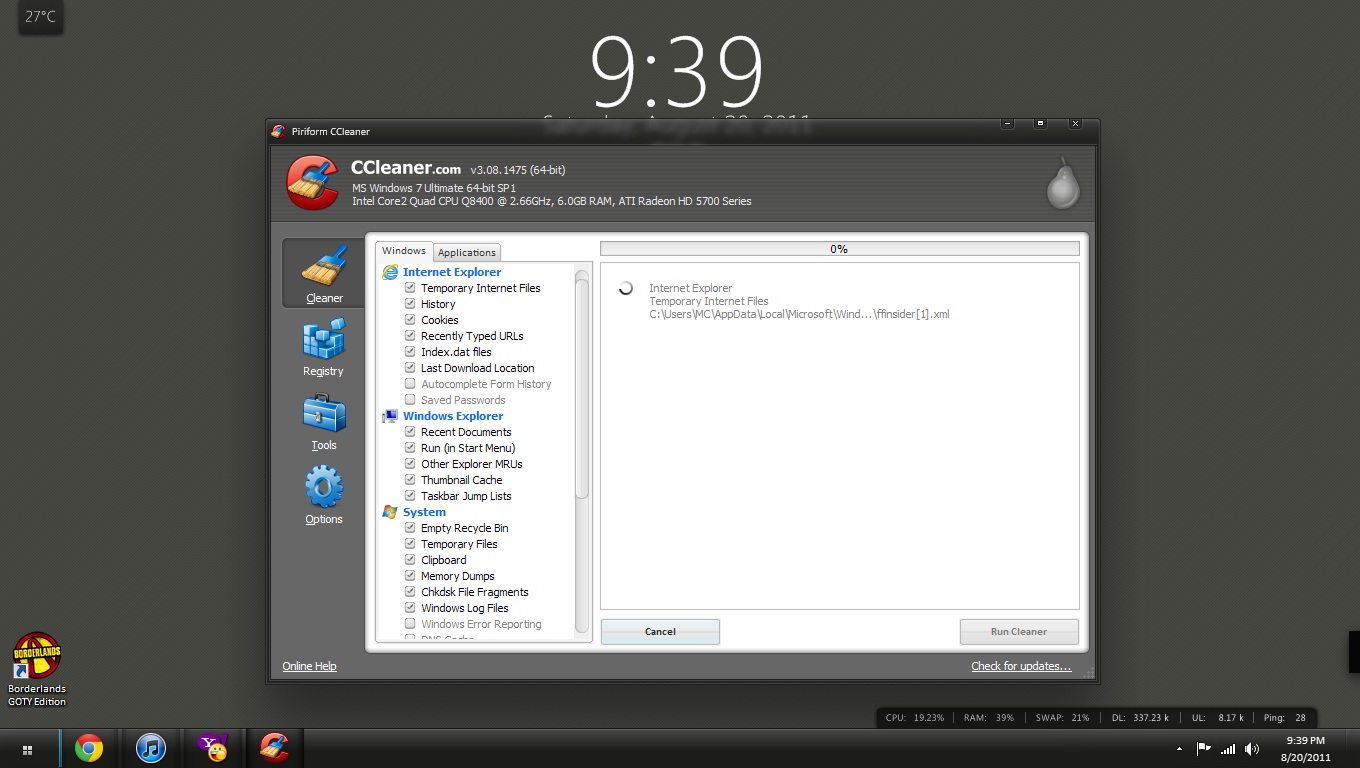The height and width of the screenshot is (768, 1360).
Task: Toggle the History checkbox
Action: click(x=410, y=304)
